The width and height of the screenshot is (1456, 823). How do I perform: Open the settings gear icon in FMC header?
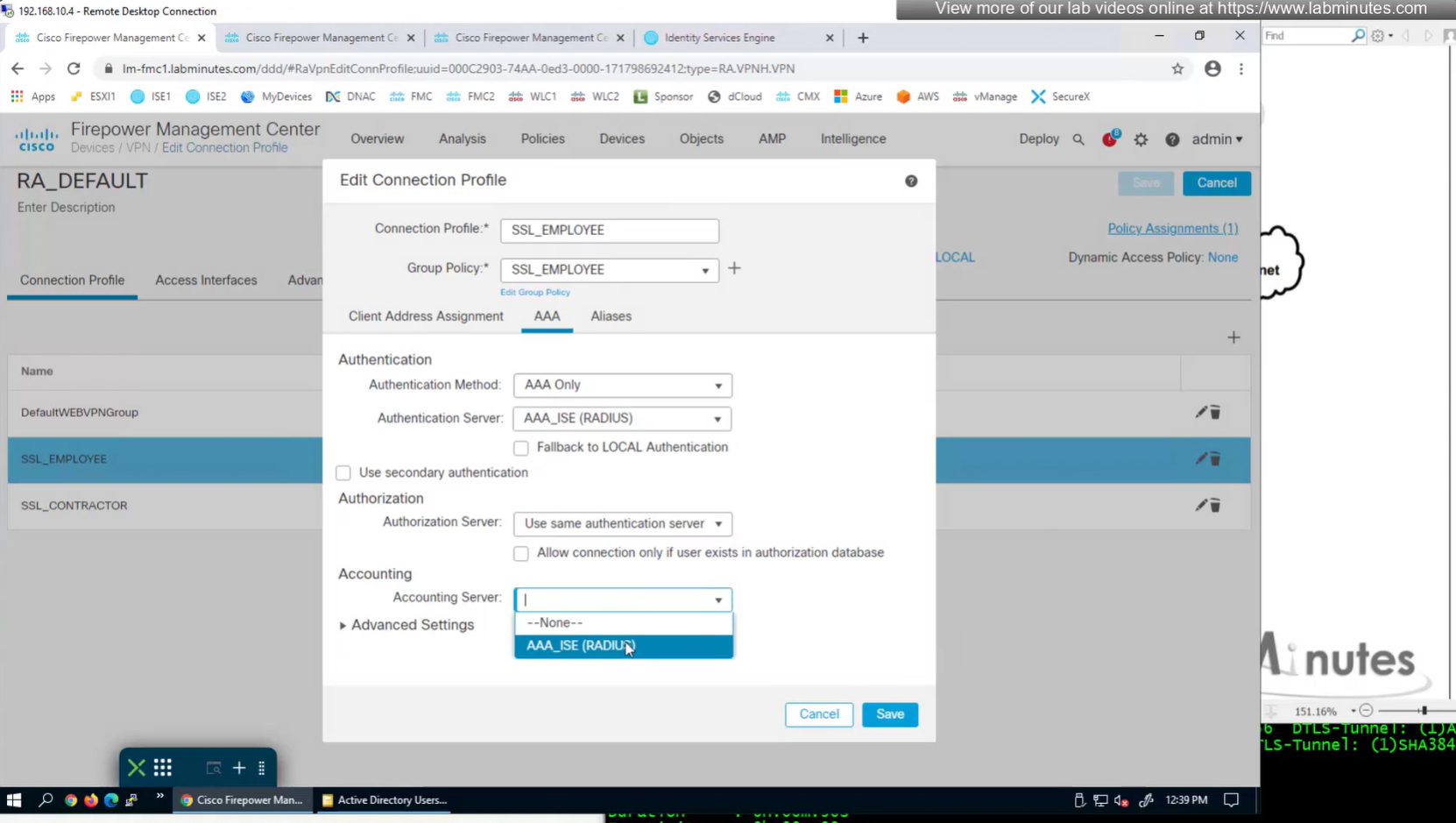click(1141, 139)
